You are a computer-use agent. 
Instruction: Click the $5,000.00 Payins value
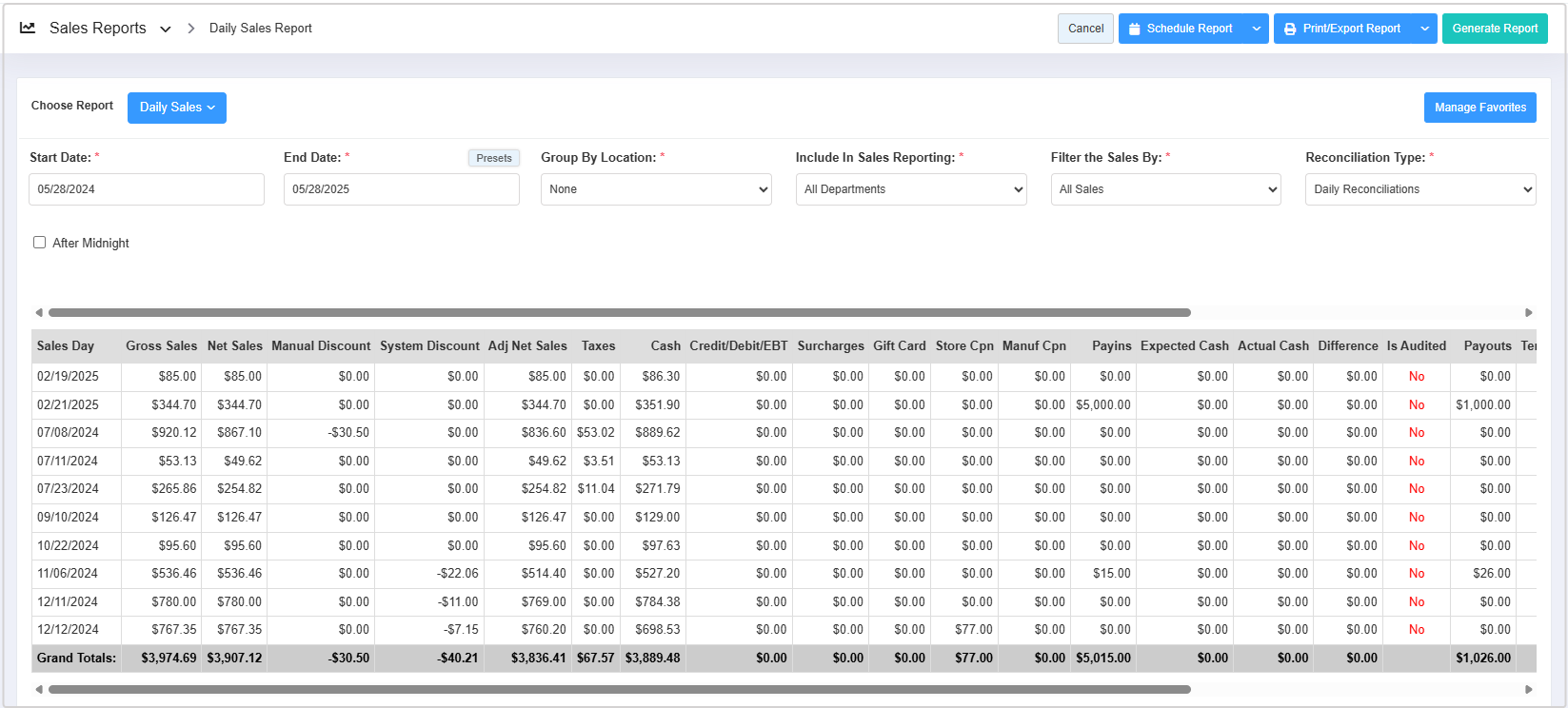coord(1103,405)
